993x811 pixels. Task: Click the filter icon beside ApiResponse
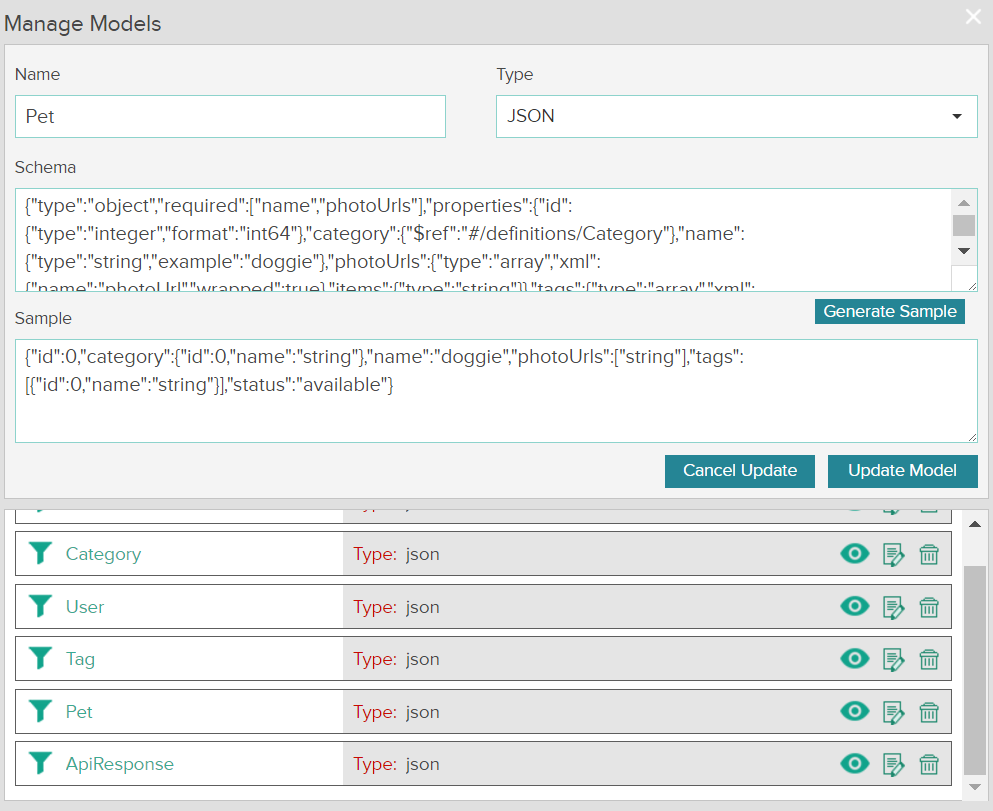click(40, 764)
